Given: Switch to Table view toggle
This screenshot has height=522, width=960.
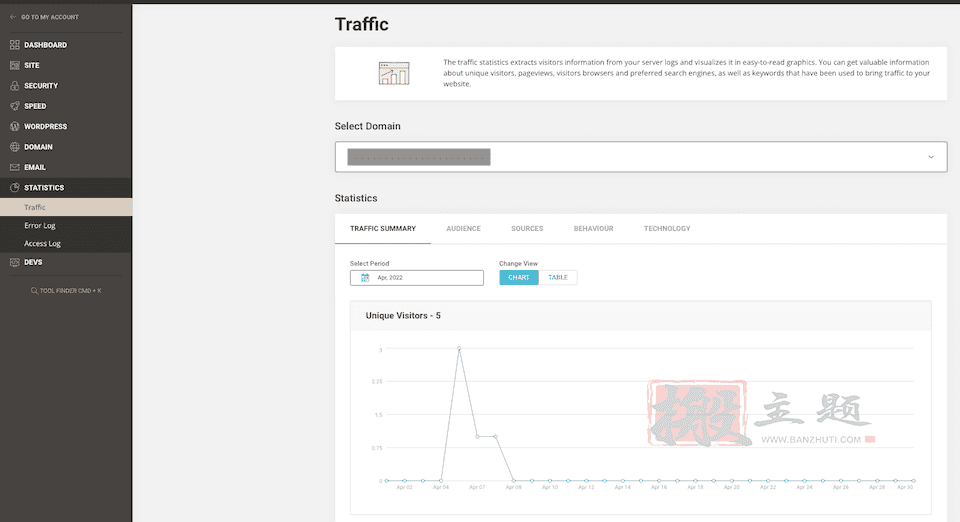Looking at the screenshot, I should pyautogui.click(x=558, y=277).
